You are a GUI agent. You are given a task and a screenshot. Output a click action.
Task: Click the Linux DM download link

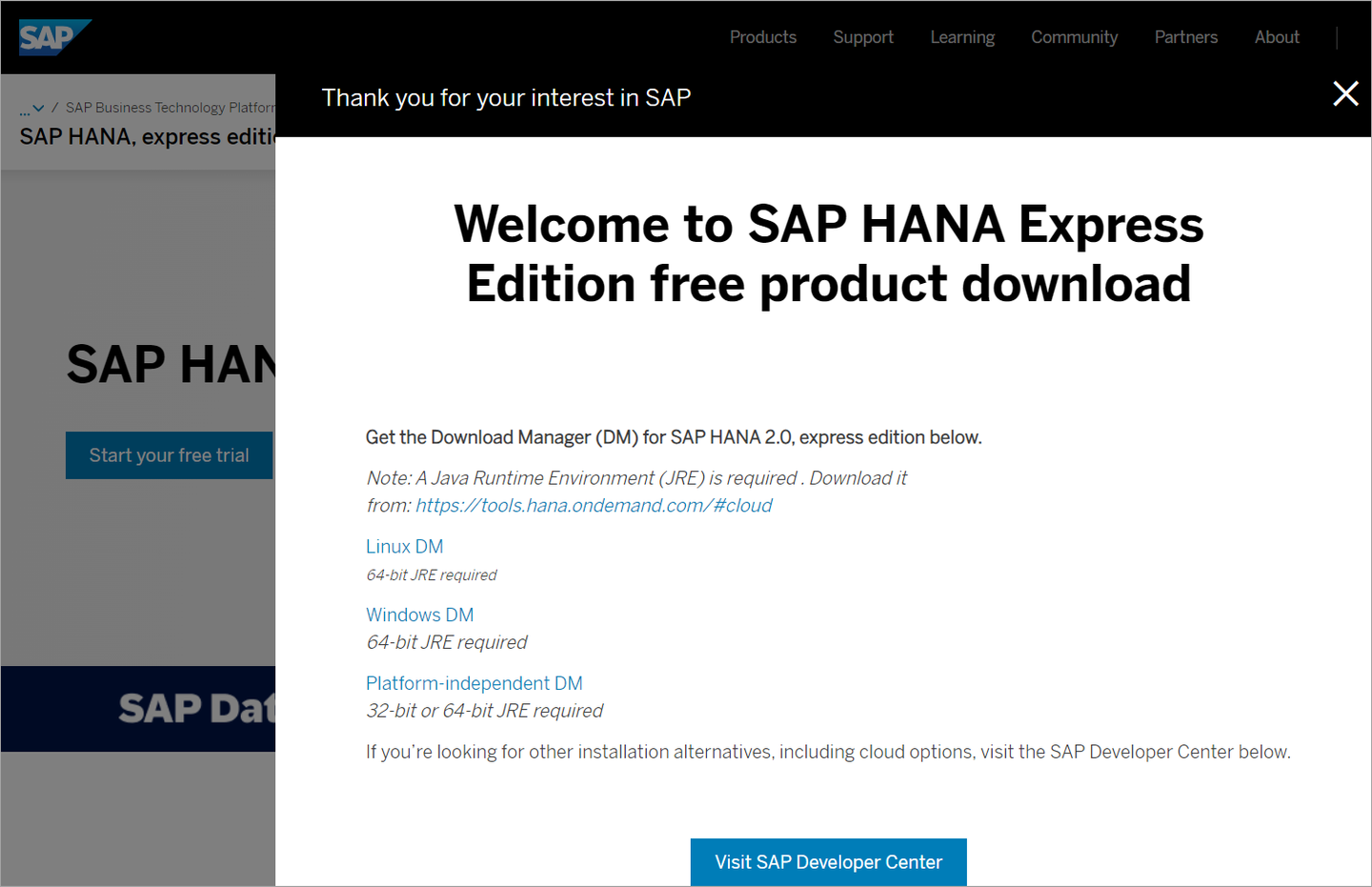(x=405, y=547)
